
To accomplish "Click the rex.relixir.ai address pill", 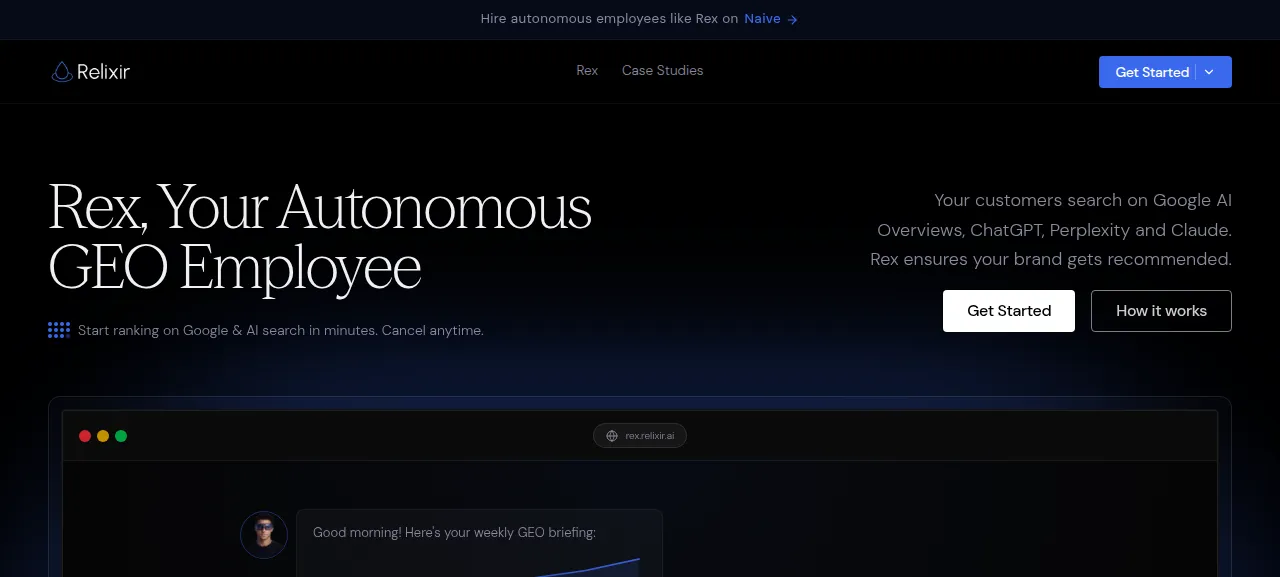I will pyautogui.click(x=640, y=436).
